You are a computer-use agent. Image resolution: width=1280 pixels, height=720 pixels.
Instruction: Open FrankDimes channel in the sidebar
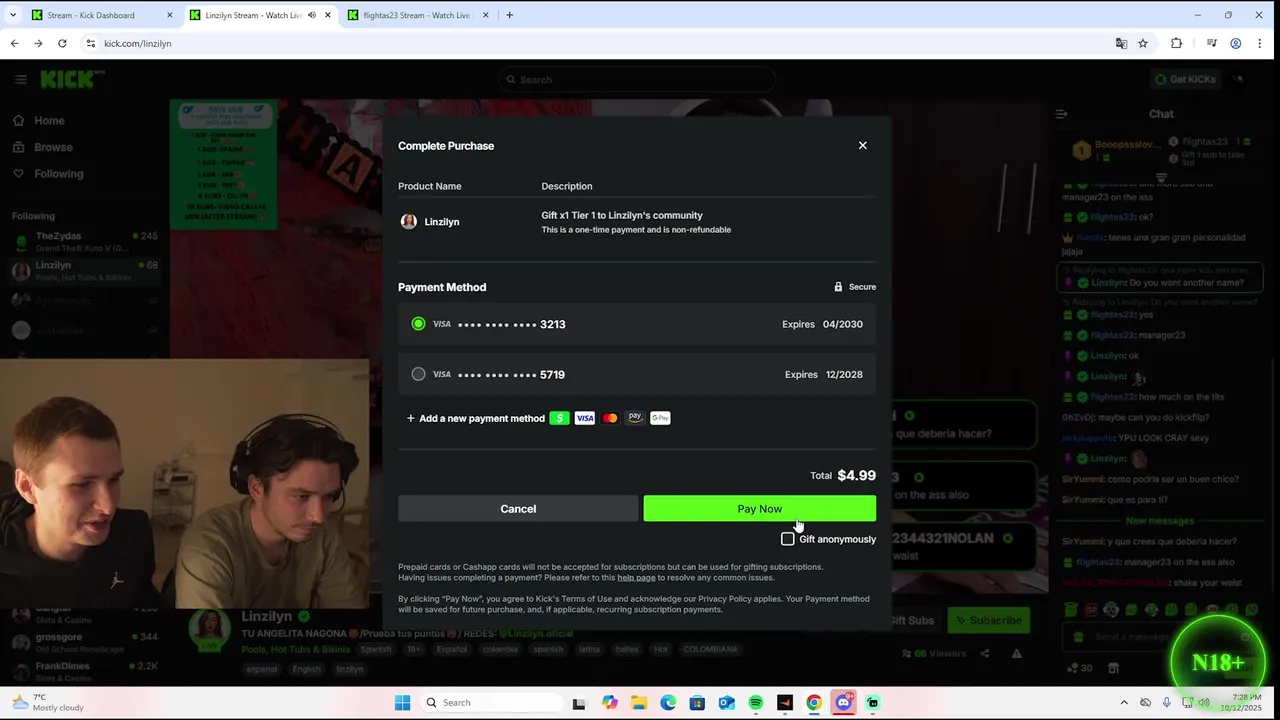(x=84, y=670)
